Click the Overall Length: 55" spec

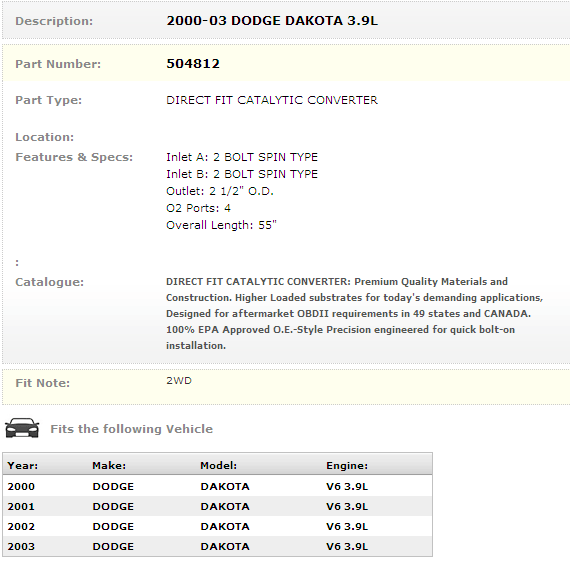(x=221, y=225)
